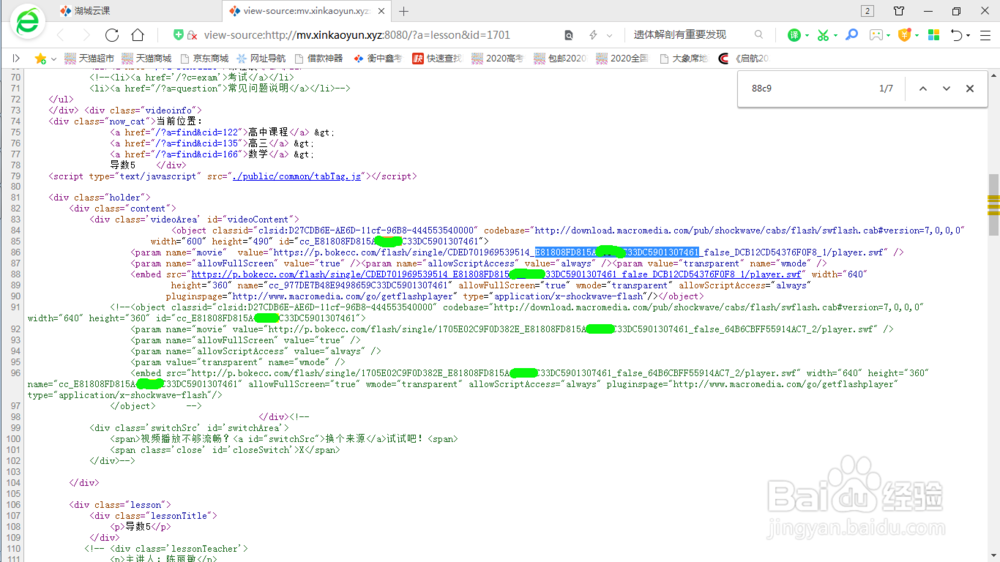Click the orange wallet shield icon
Image resolution: width=1000 pixels, height=562 pixels.
point(904,36)
